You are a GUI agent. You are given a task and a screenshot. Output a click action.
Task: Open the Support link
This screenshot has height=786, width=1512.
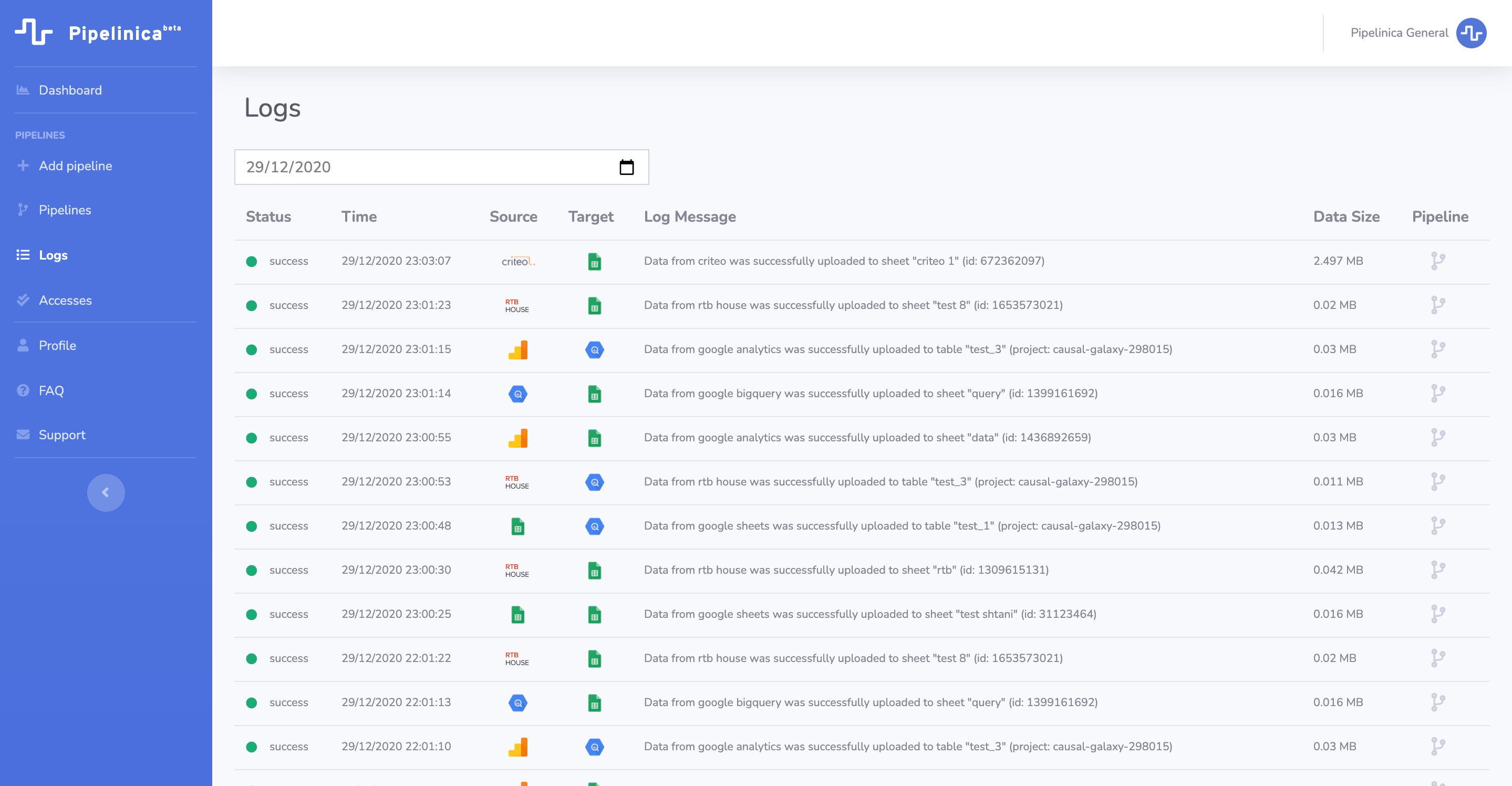click(61, 435)
